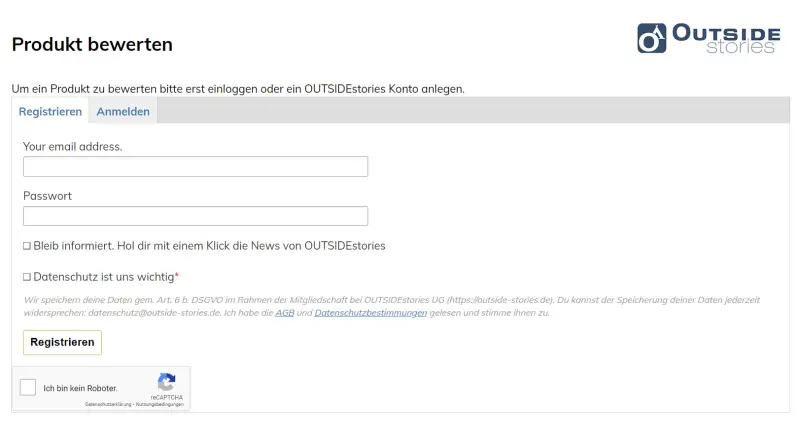800x441 pixels.
Task: Open reCAPTCHA Datenschutzerklärung link
Action: [x=108, y=404]
